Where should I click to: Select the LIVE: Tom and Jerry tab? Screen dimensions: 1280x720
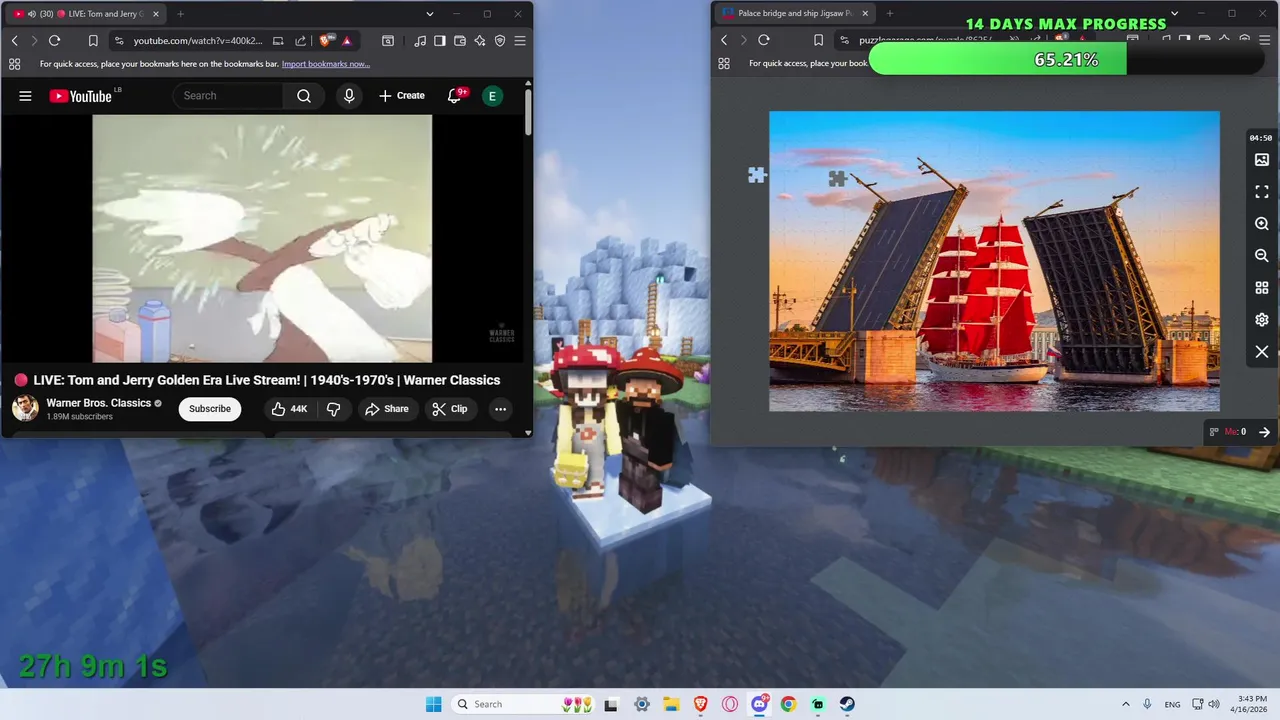[x=84, y=14]
